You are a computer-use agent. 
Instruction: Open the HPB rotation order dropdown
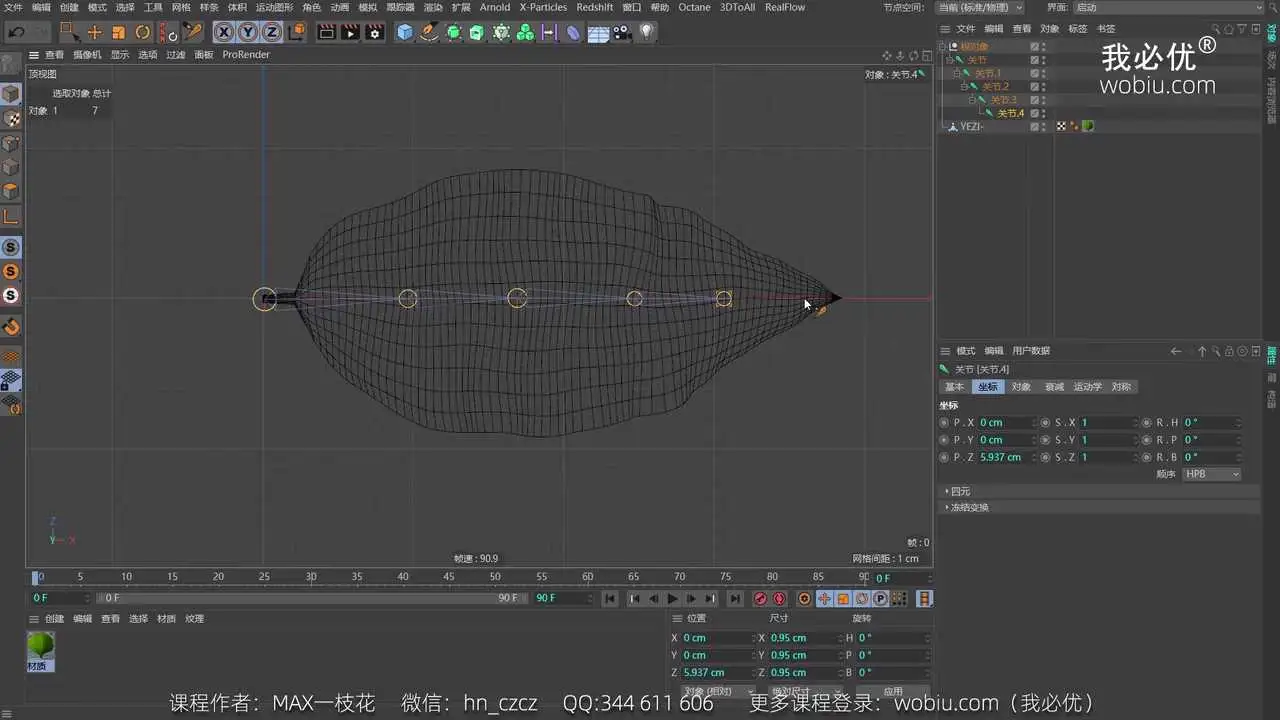(x=1211, y=474)
